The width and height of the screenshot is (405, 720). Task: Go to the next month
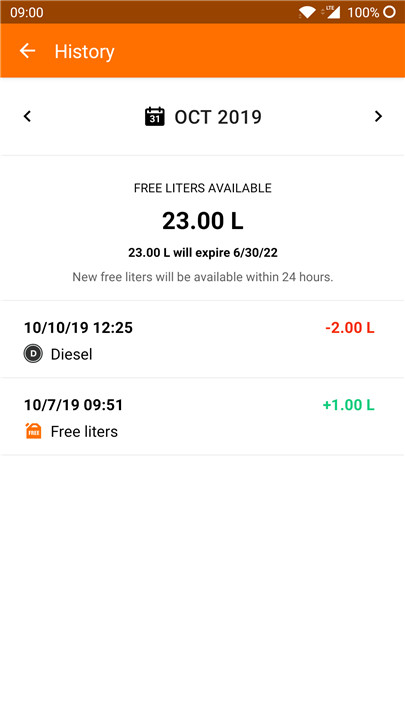tap(378, 117)
